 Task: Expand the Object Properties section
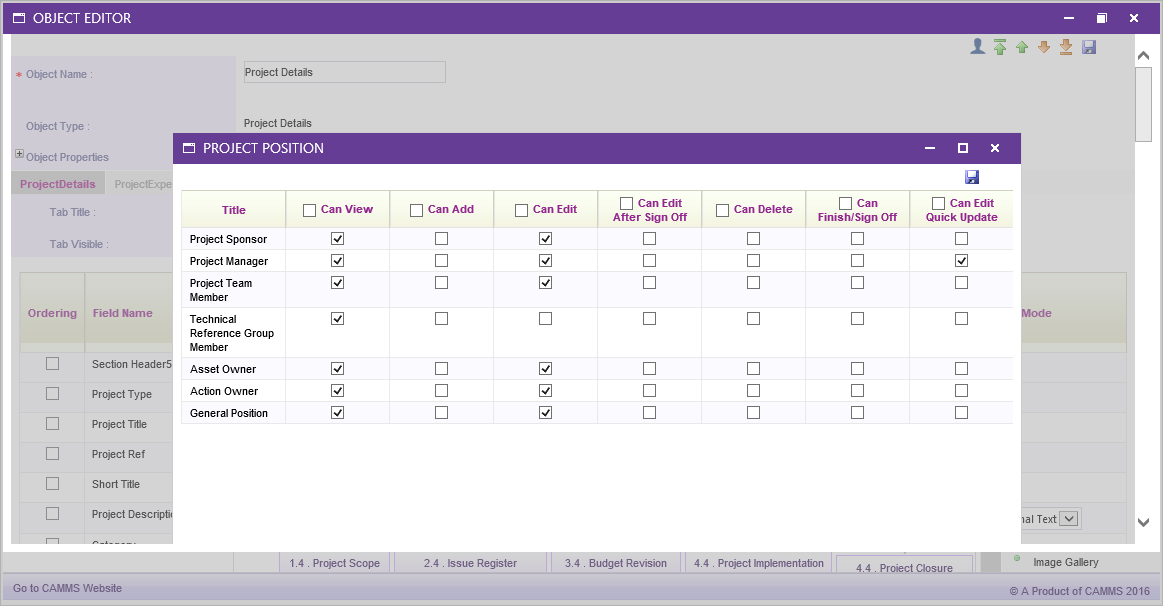(19, 155)
